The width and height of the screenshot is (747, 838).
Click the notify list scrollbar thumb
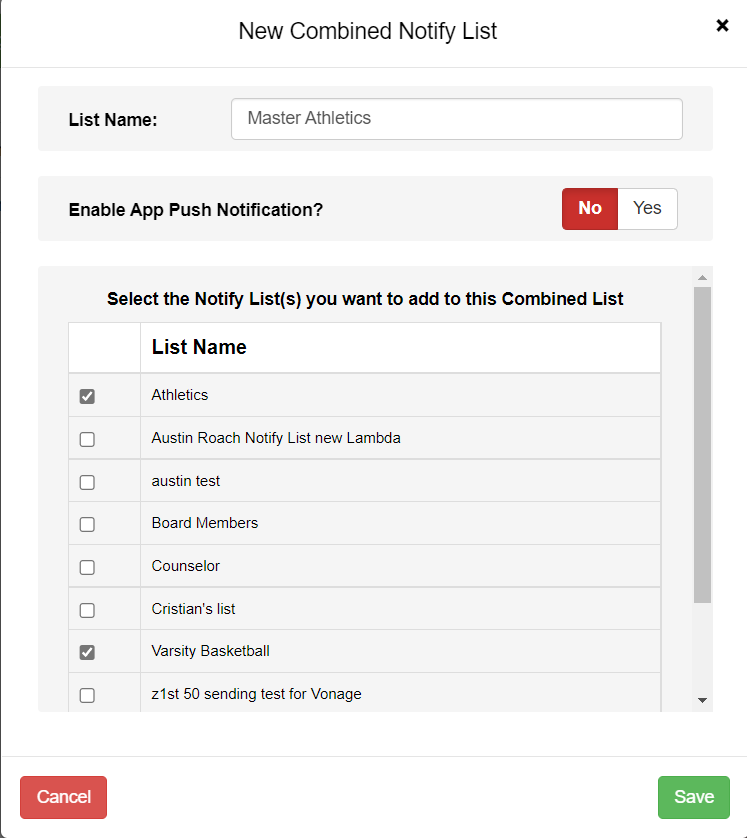(702, 445)
